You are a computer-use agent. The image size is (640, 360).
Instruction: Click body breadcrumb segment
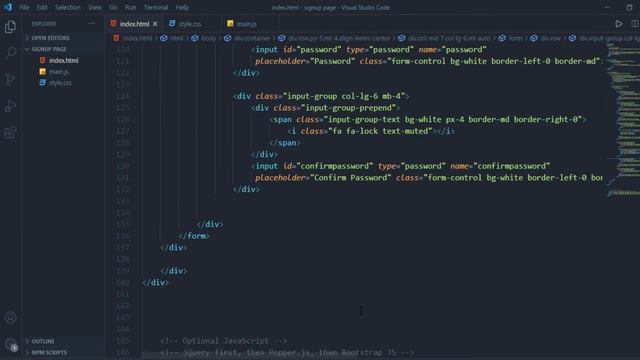[209, 38]
